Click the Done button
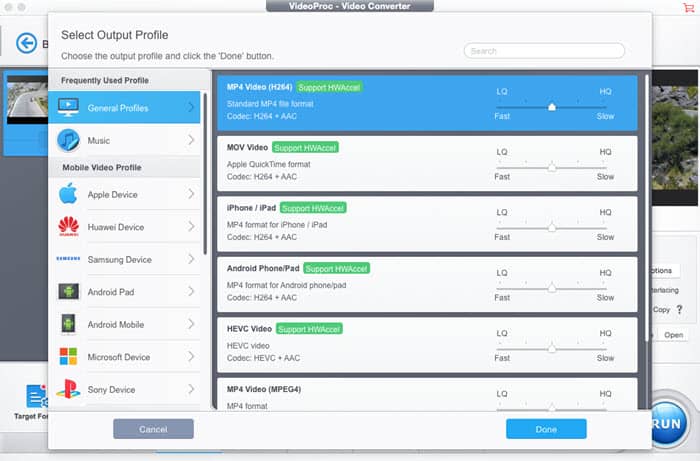The width and height of the screenshot is (700, 461). [546, 429]
